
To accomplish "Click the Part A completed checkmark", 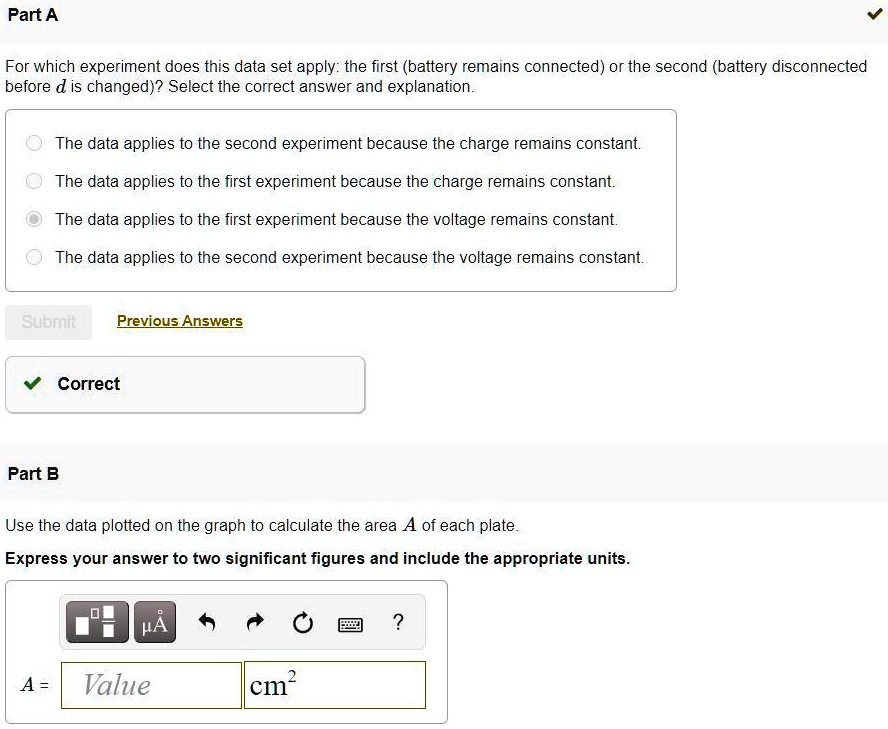I will 874,15.
